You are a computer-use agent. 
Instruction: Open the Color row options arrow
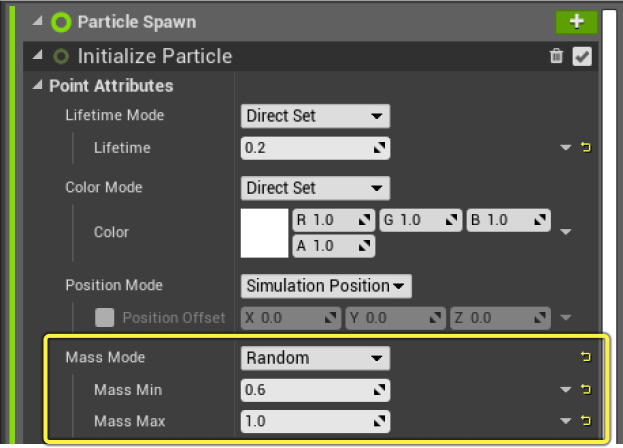[566, 232]
